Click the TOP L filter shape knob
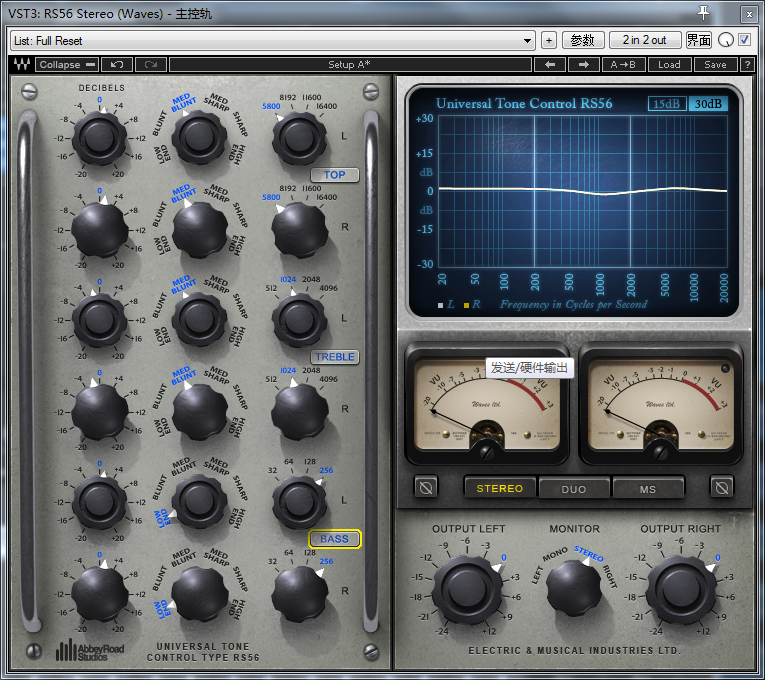The height and width of the screenshot is (680, 765). click(199, 137)
